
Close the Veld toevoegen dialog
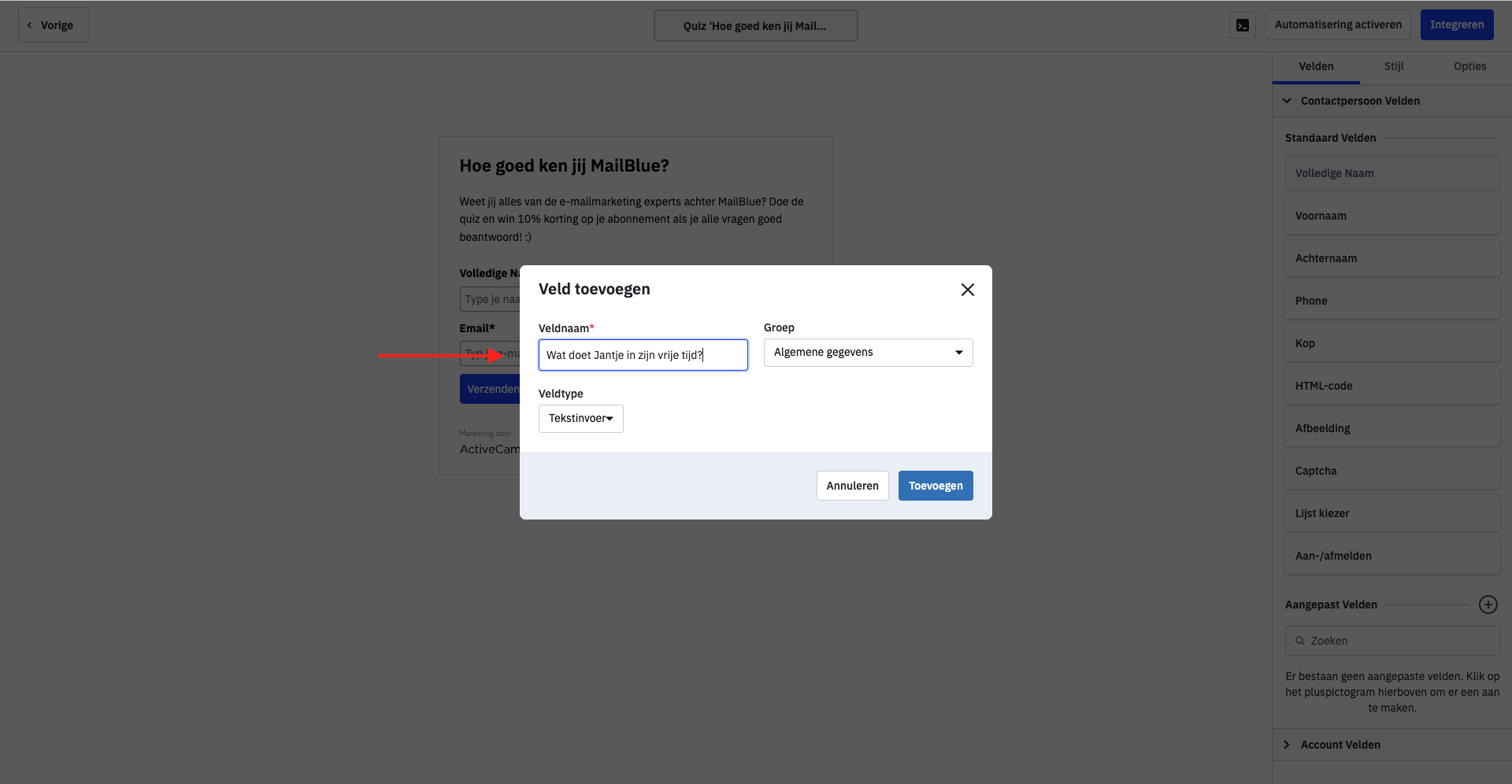(x=968, y=290)
